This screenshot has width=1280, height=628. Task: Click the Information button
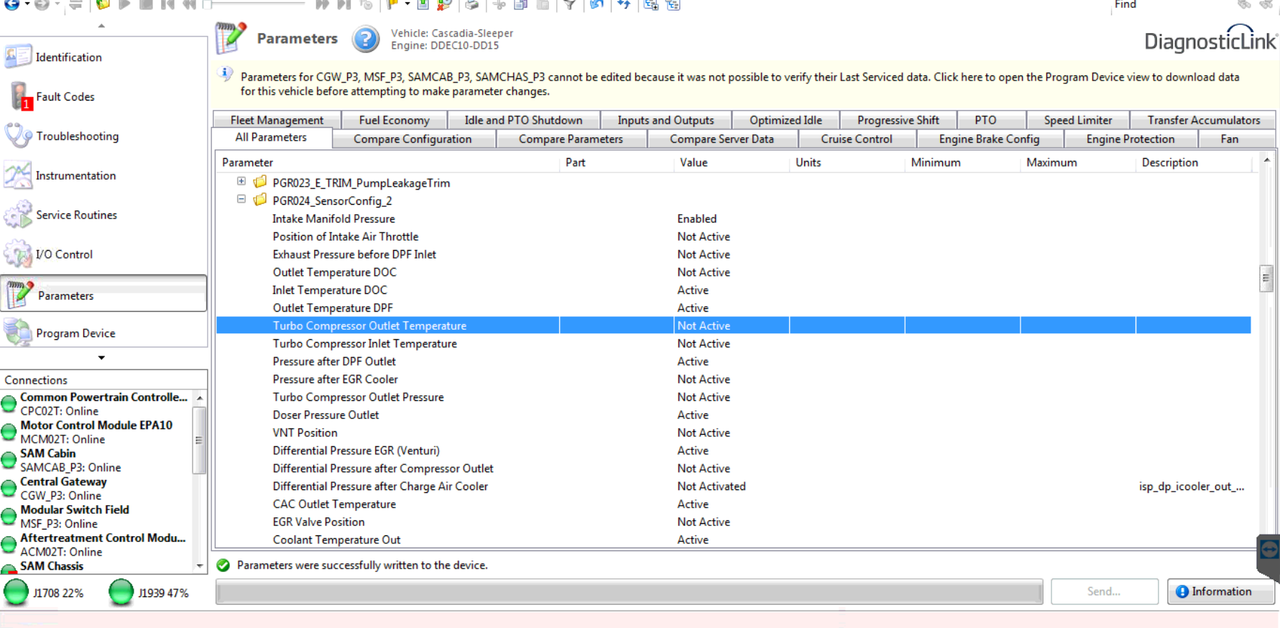click(x=1221, y=592)
